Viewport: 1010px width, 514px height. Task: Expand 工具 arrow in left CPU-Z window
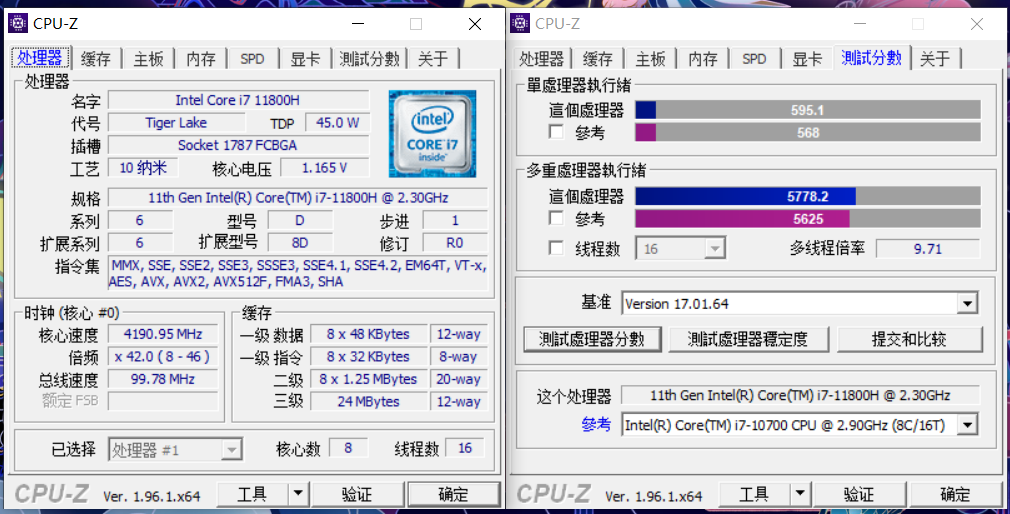298,494
